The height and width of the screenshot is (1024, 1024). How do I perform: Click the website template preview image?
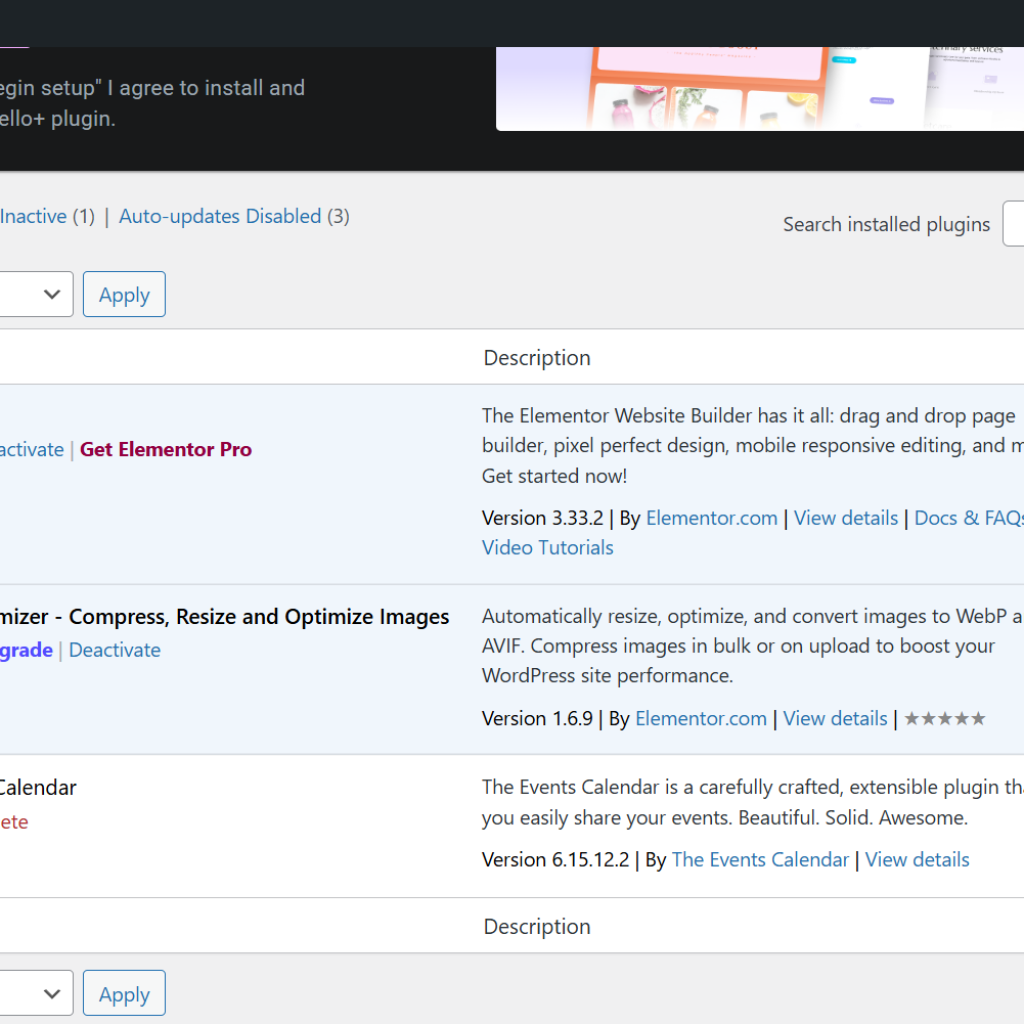[760, 88]
